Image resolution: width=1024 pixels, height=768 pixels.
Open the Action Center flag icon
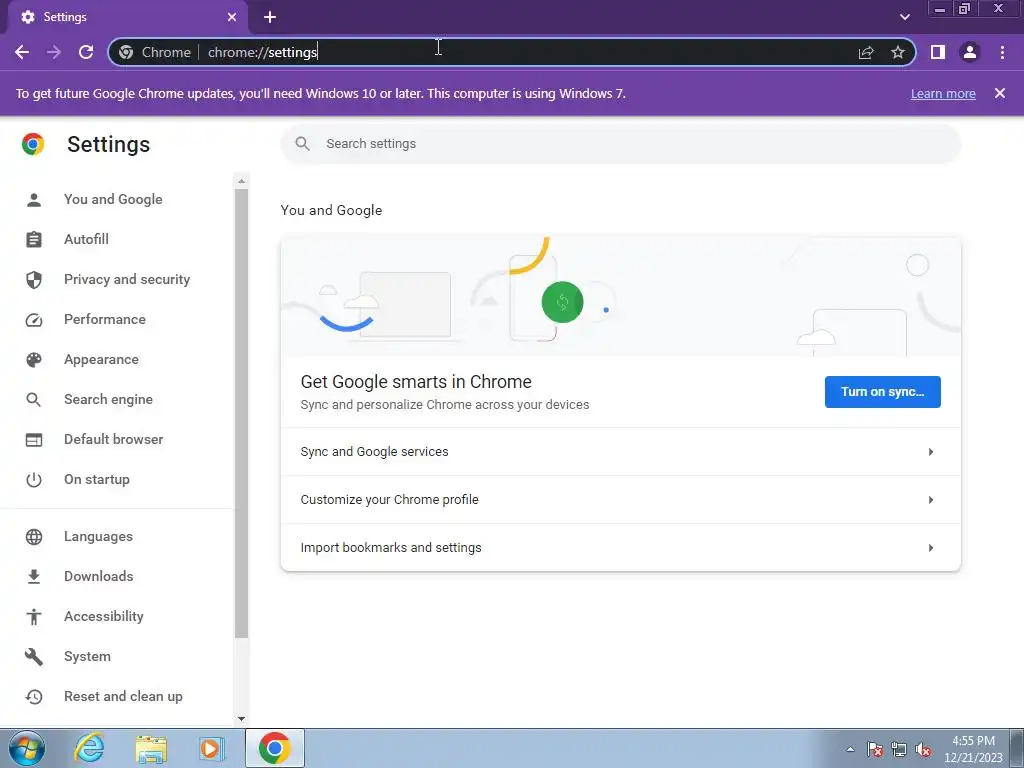875,749
